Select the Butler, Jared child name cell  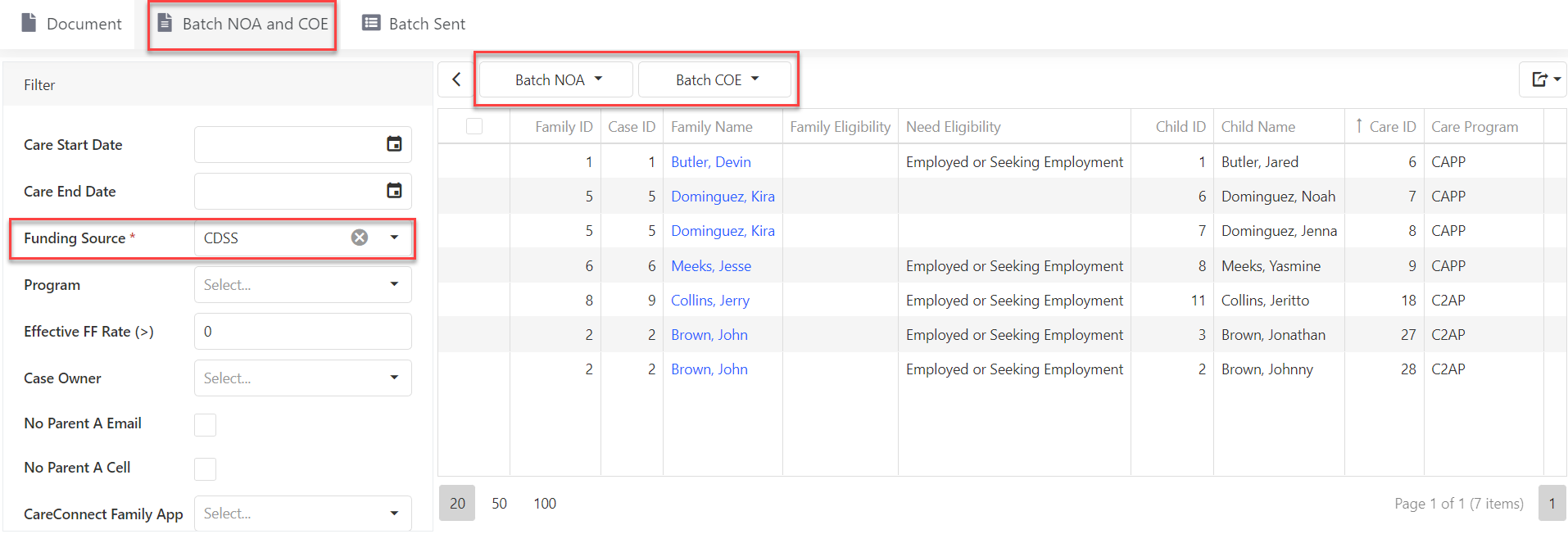click(1279, 162)
